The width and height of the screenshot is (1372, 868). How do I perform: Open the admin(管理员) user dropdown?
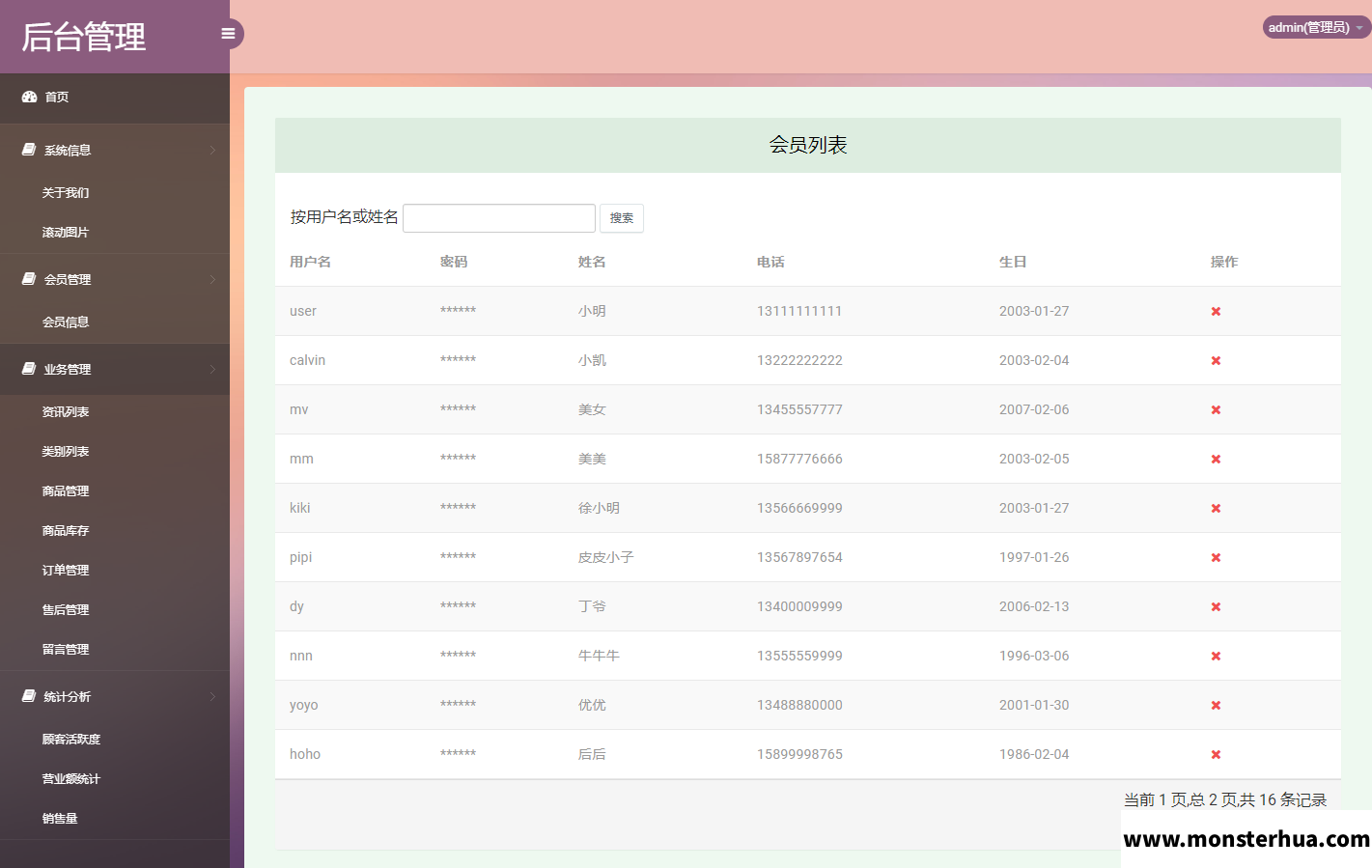click(x=1316, y=27)
